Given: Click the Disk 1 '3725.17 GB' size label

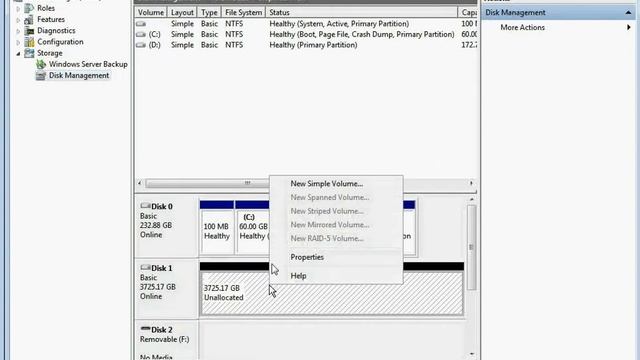Looking at the screenshot, I should pos(158,287).
